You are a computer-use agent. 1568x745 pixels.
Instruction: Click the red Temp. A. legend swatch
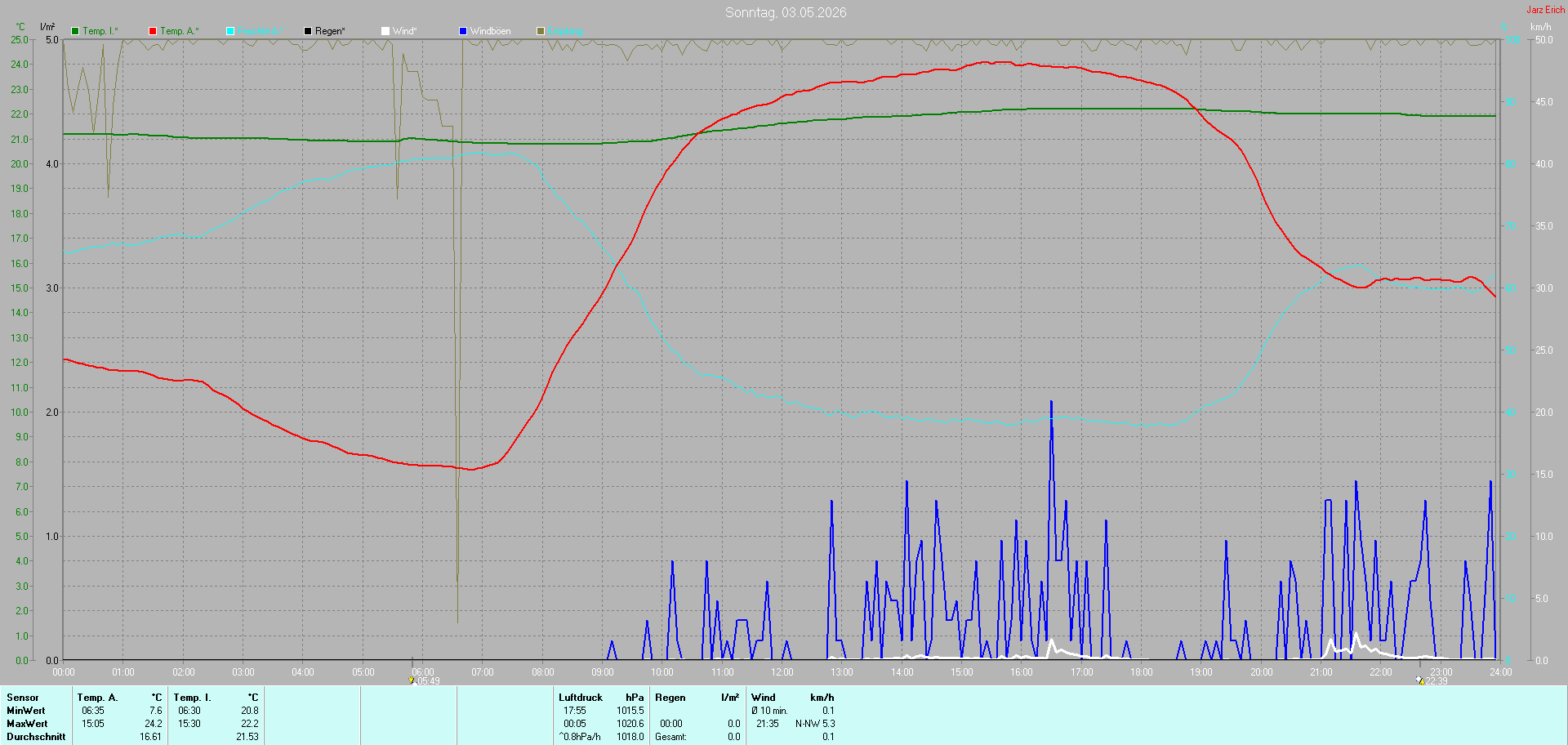[153, 31]
